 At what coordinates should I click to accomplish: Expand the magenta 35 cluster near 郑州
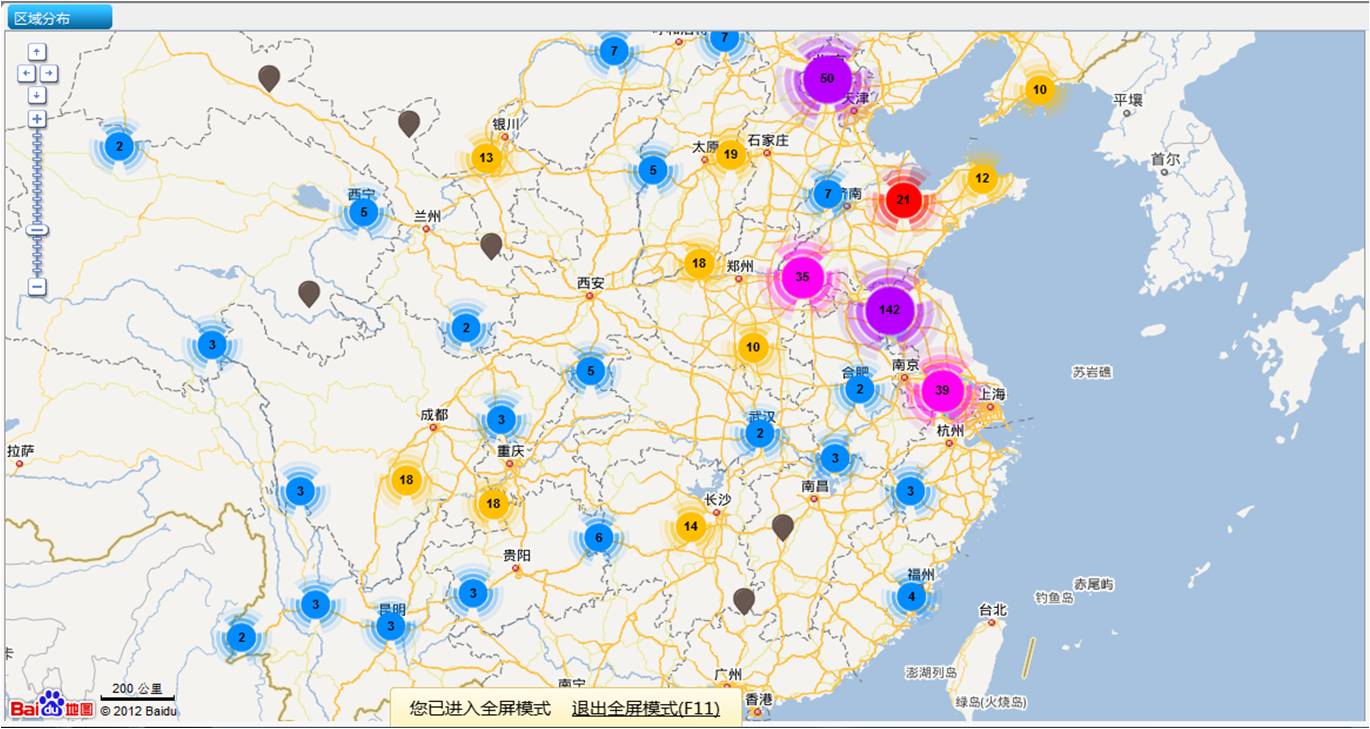tap(801, 277)
